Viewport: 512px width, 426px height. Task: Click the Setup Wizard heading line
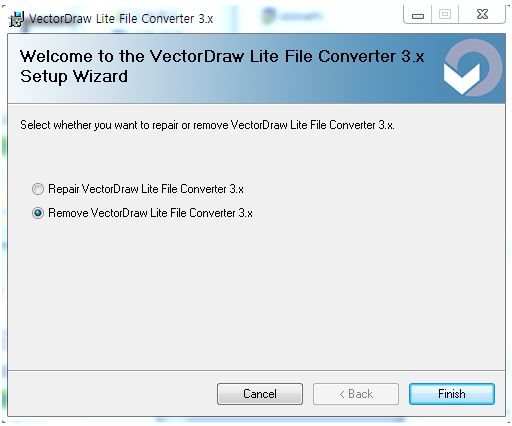(74, 76)
